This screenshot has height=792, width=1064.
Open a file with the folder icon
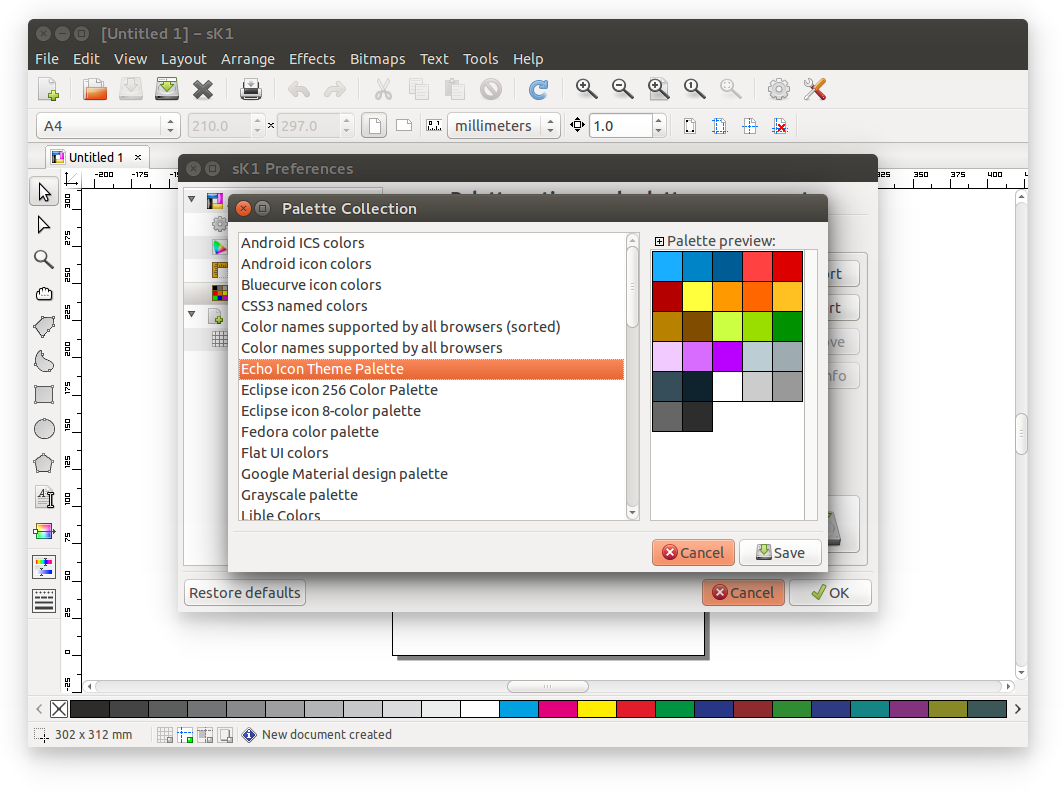tap(94, 90)
